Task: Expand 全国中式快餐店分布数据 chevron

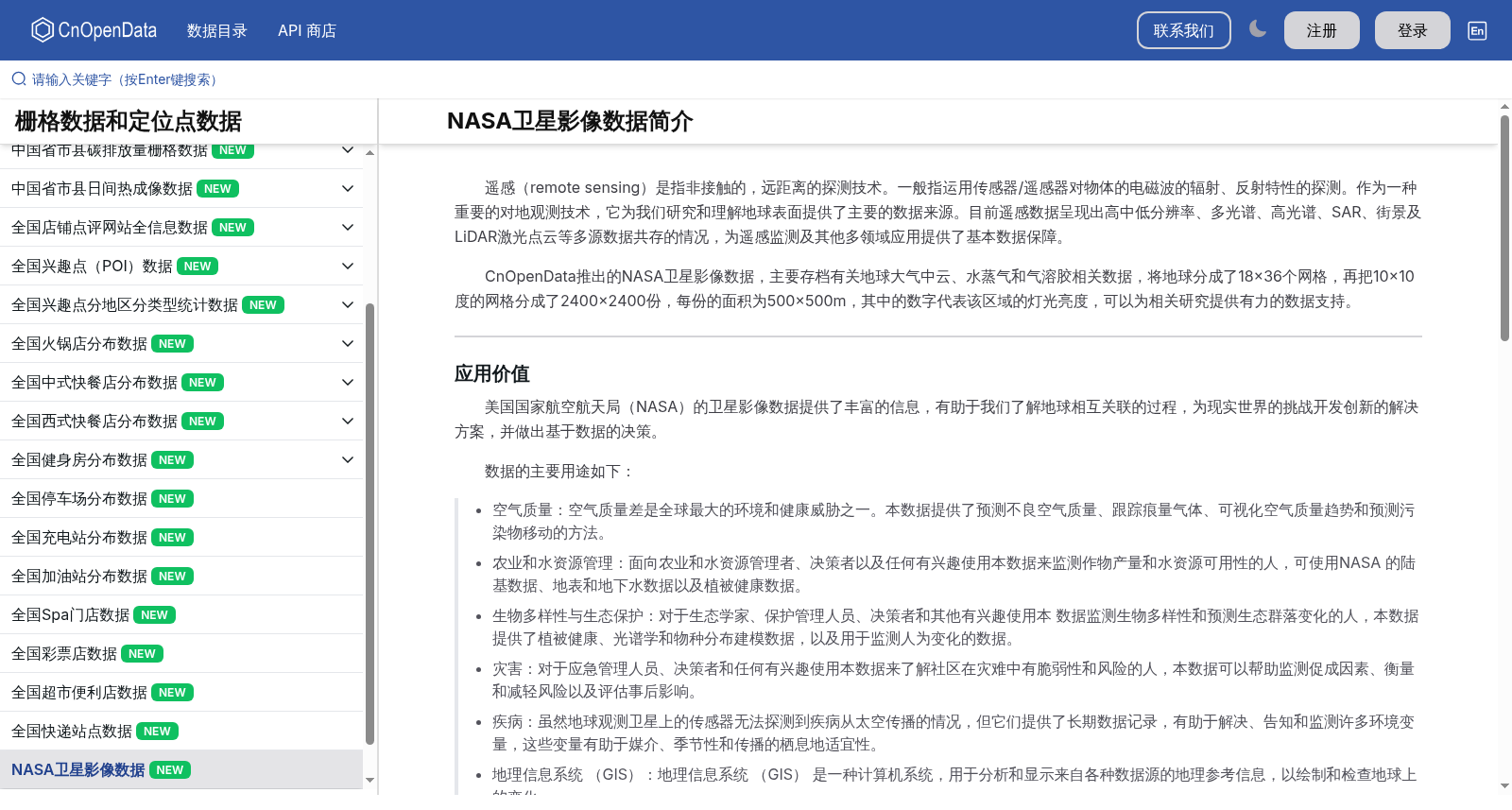Action: tap(348, 383)
